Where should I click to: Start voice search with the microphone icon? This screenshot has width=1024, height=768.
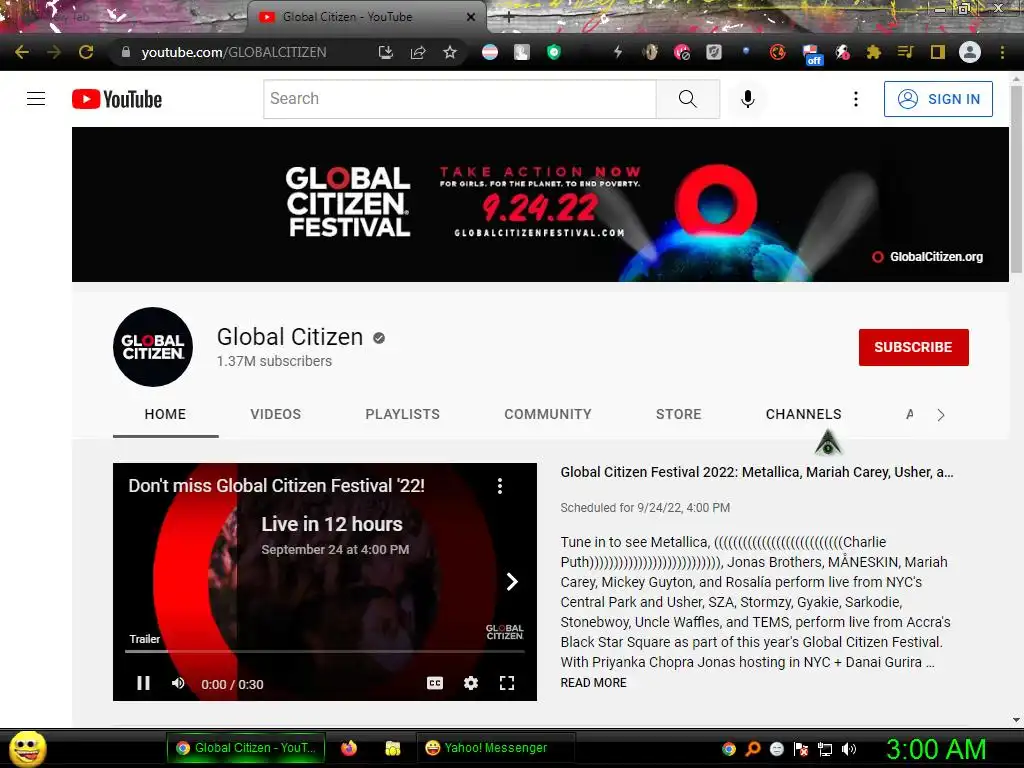point(748,99)
